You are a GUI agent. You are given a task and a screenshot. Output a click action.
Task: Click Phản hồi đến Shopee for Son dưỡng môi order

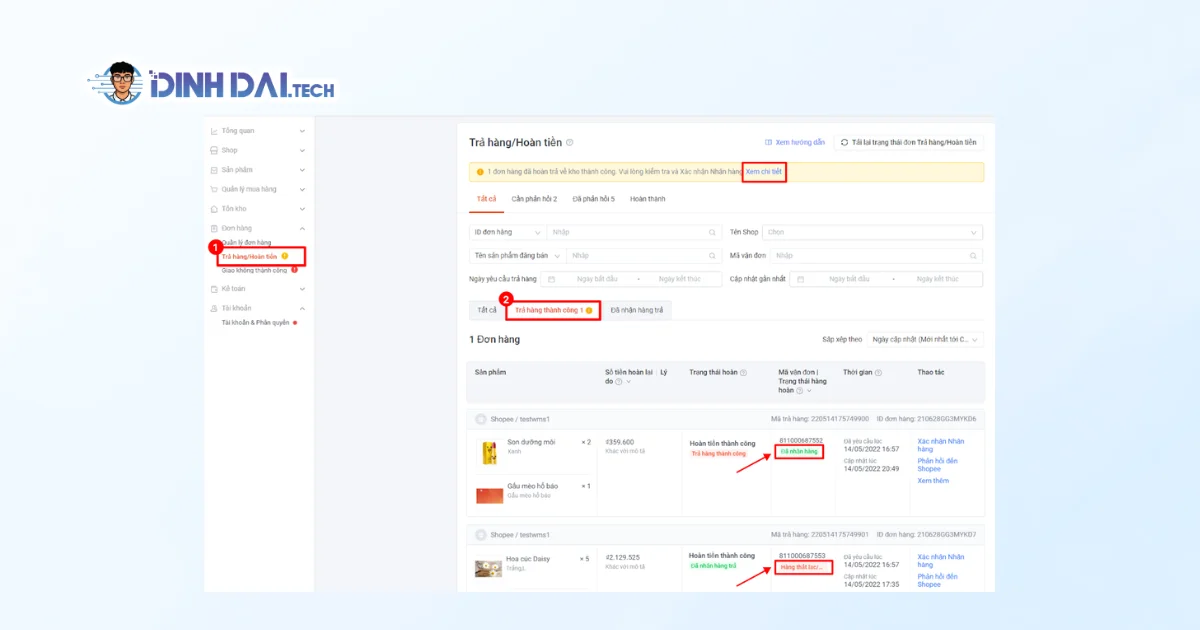937,465
